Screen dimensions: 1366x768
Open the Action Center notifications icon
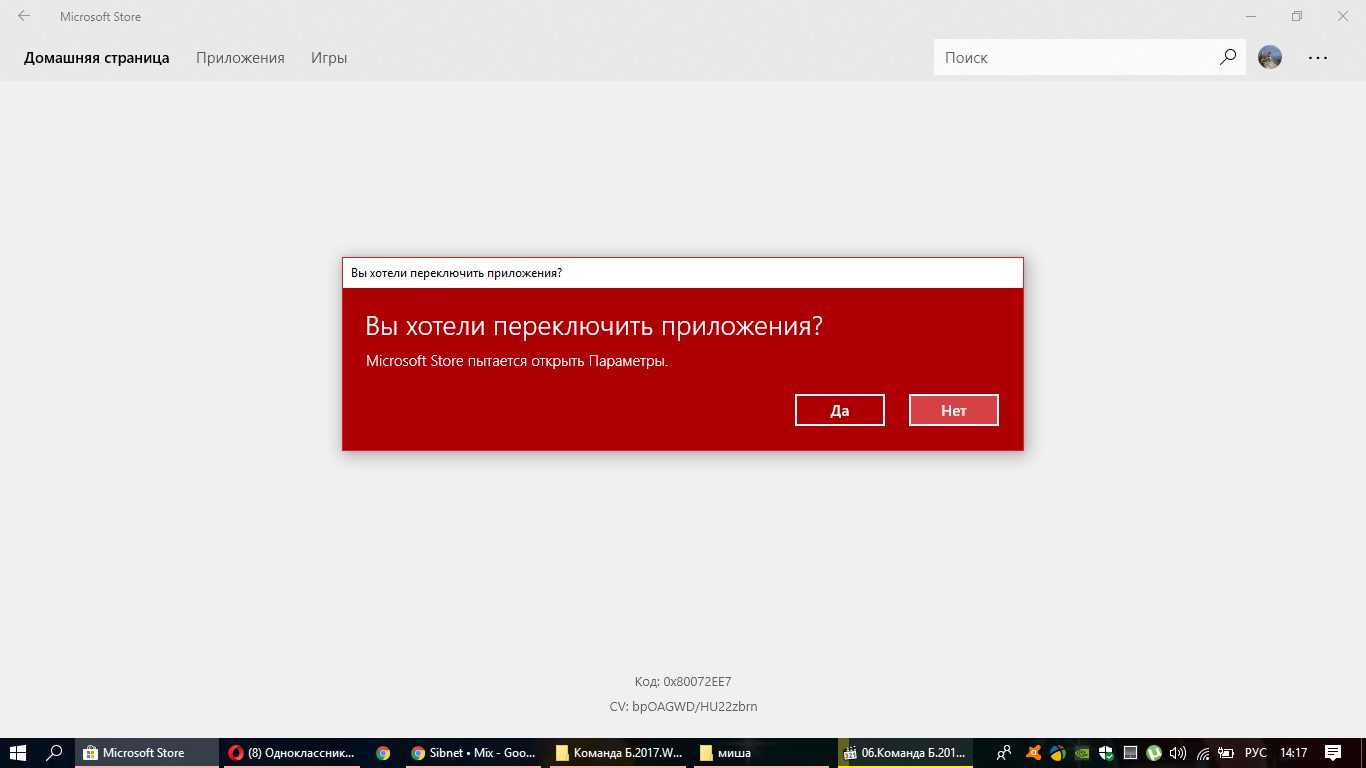1333,753
